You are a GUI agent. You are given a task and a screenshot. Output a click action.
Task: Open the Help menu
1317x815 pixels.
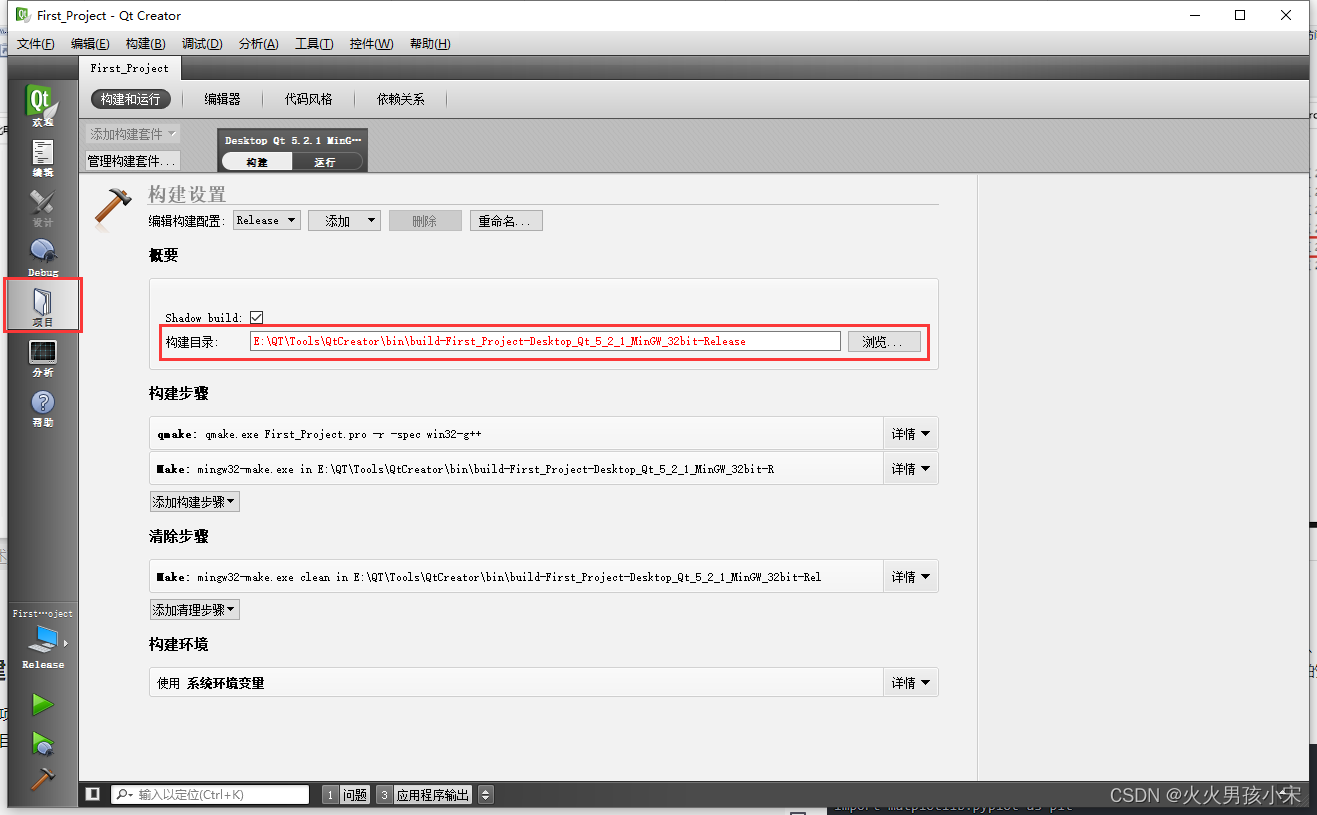[x=430, y=44]
